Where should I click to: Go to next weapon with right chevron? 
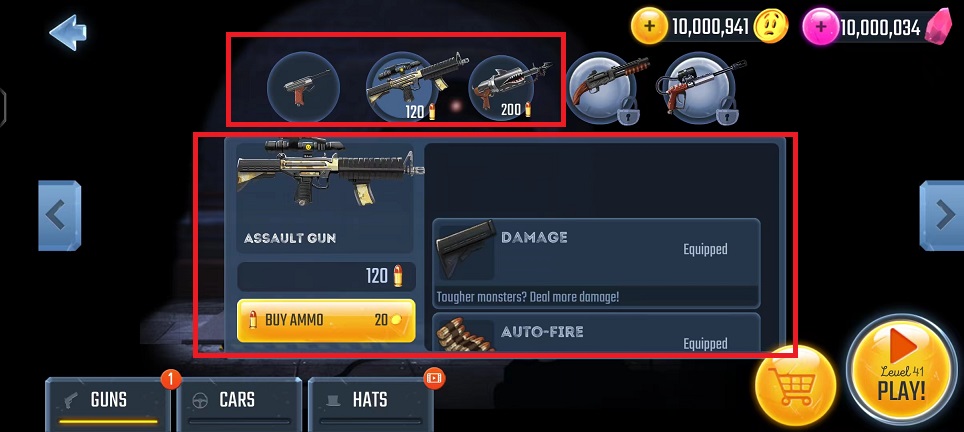point(941,215)
